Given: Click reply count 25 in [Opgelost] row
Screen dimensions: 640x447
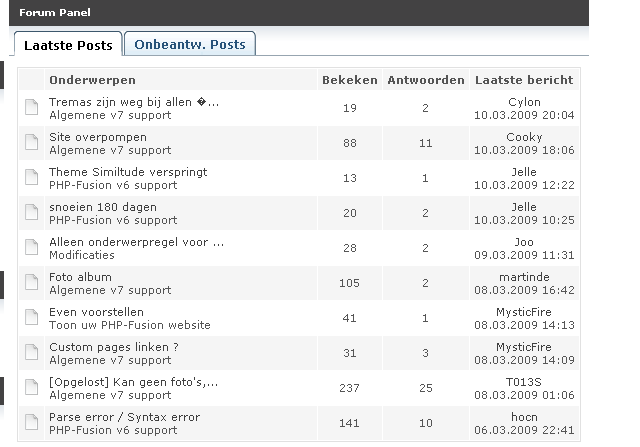Looking at the screenshot, I should point(426,388).
